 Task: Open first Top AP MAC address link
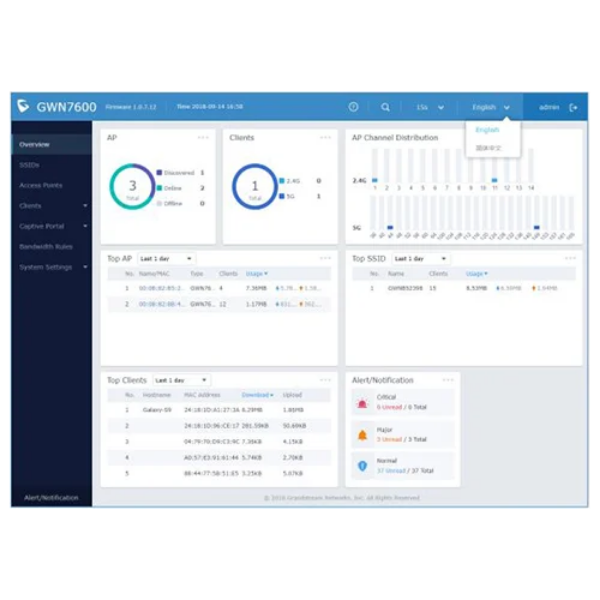coord(162,288)
